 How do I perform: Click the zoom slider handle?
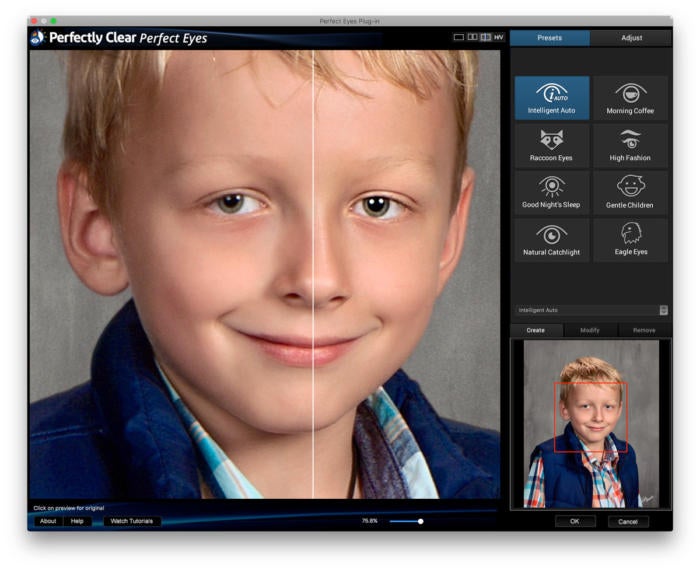pyautogui.click(x=421, y=521)
